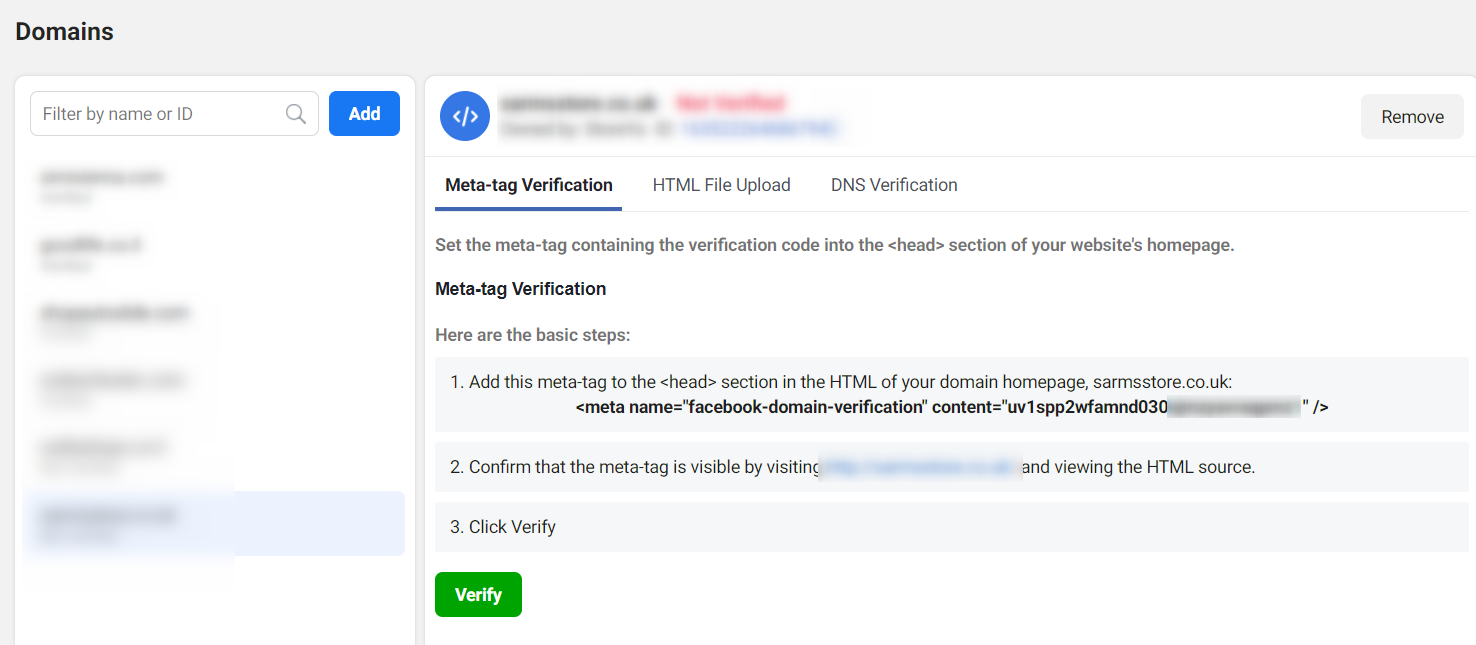The width and height of the screenshot is (1476, 645).
Task: Open the blurred homepage link in step 2
Action: 920,467
